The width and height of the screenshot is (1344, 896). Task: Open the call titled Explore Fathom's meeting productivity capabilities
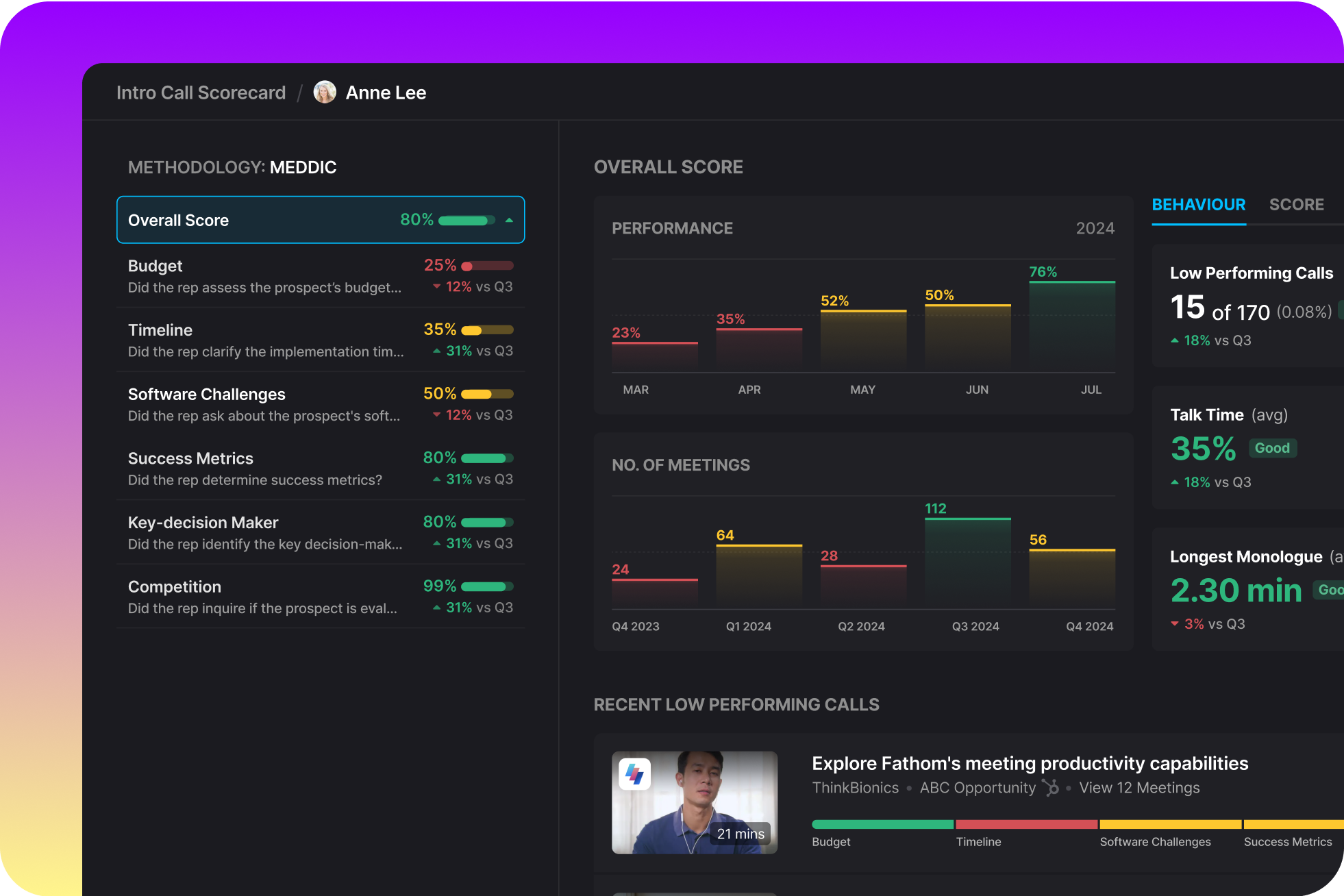coord(1030,763)
